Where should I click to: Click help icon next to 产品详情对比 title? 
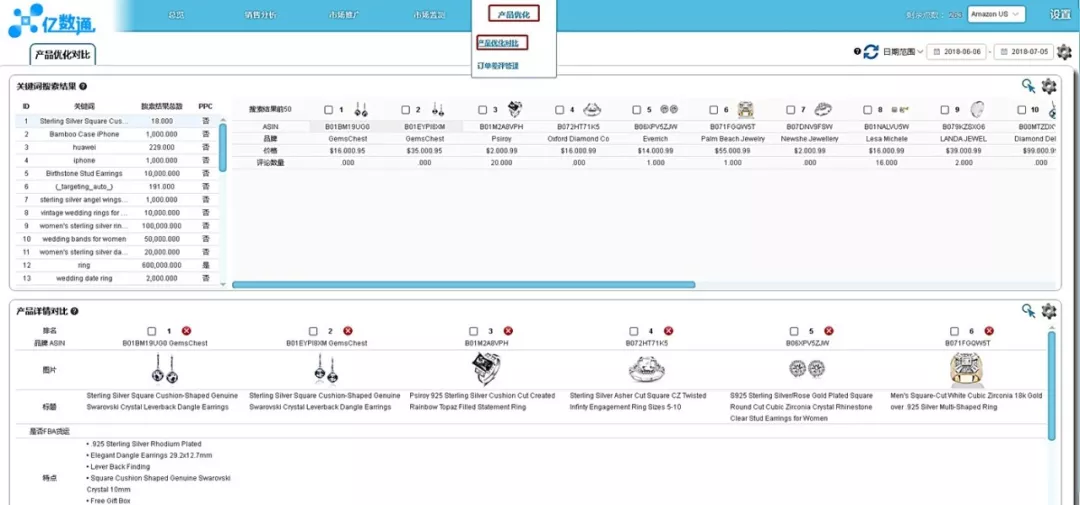(x=74, y=311)
